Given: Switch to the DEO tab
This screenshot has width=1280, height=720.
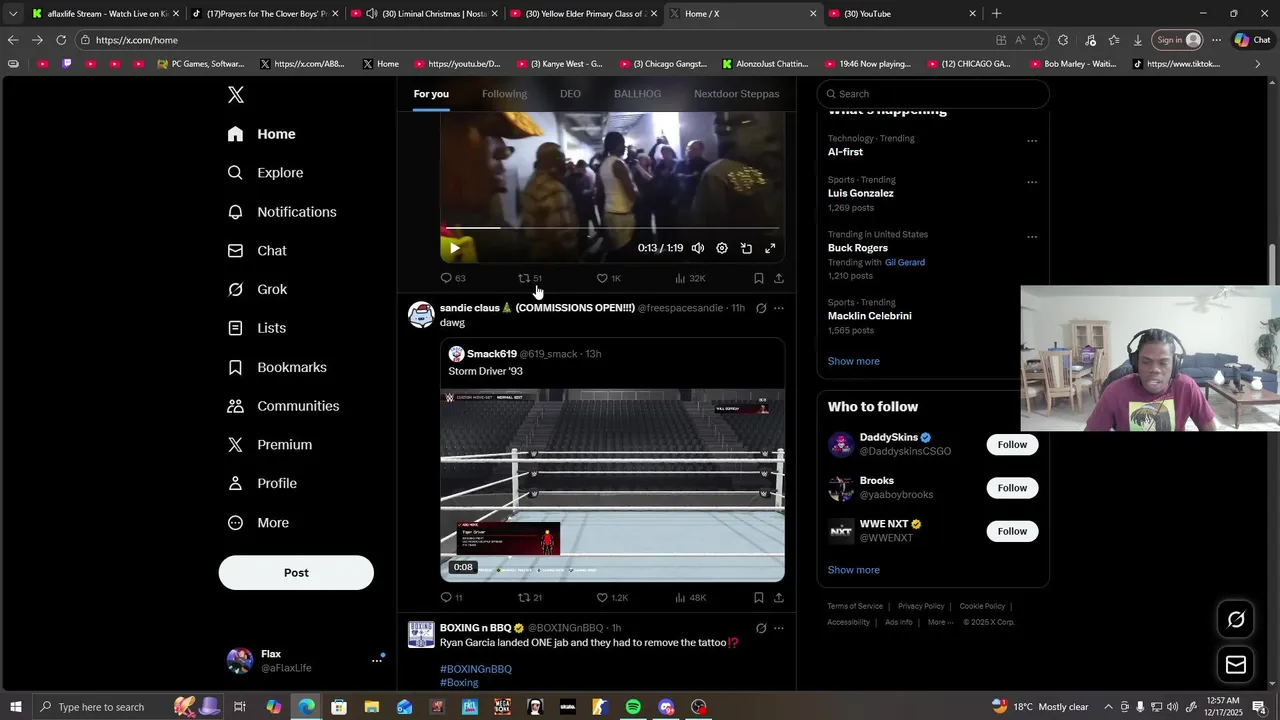Looking at the screenshot, I should (570, 94).
